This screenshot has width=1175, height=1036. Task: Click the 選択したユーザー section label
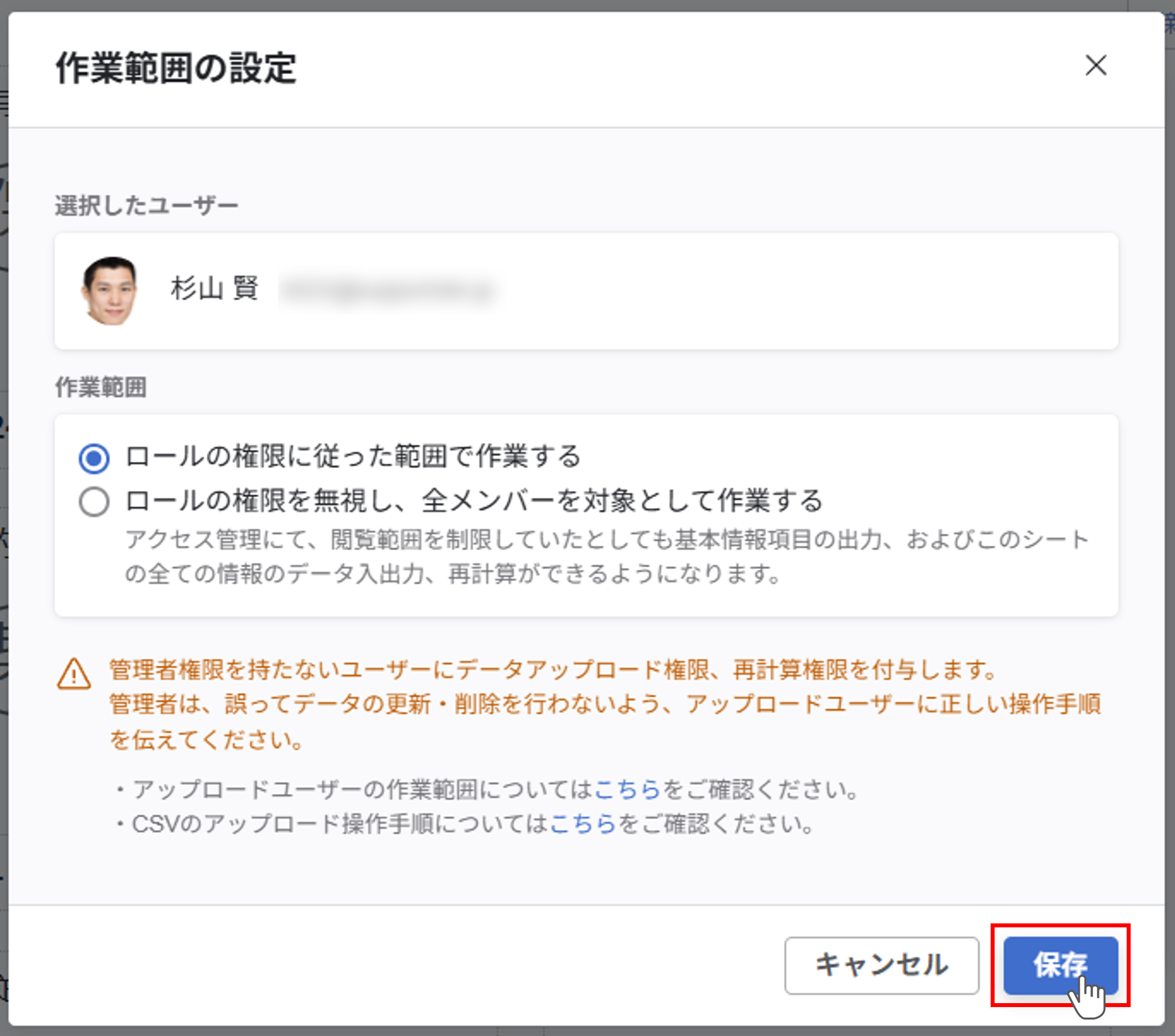pyautogui.click(x=147, y=206)
